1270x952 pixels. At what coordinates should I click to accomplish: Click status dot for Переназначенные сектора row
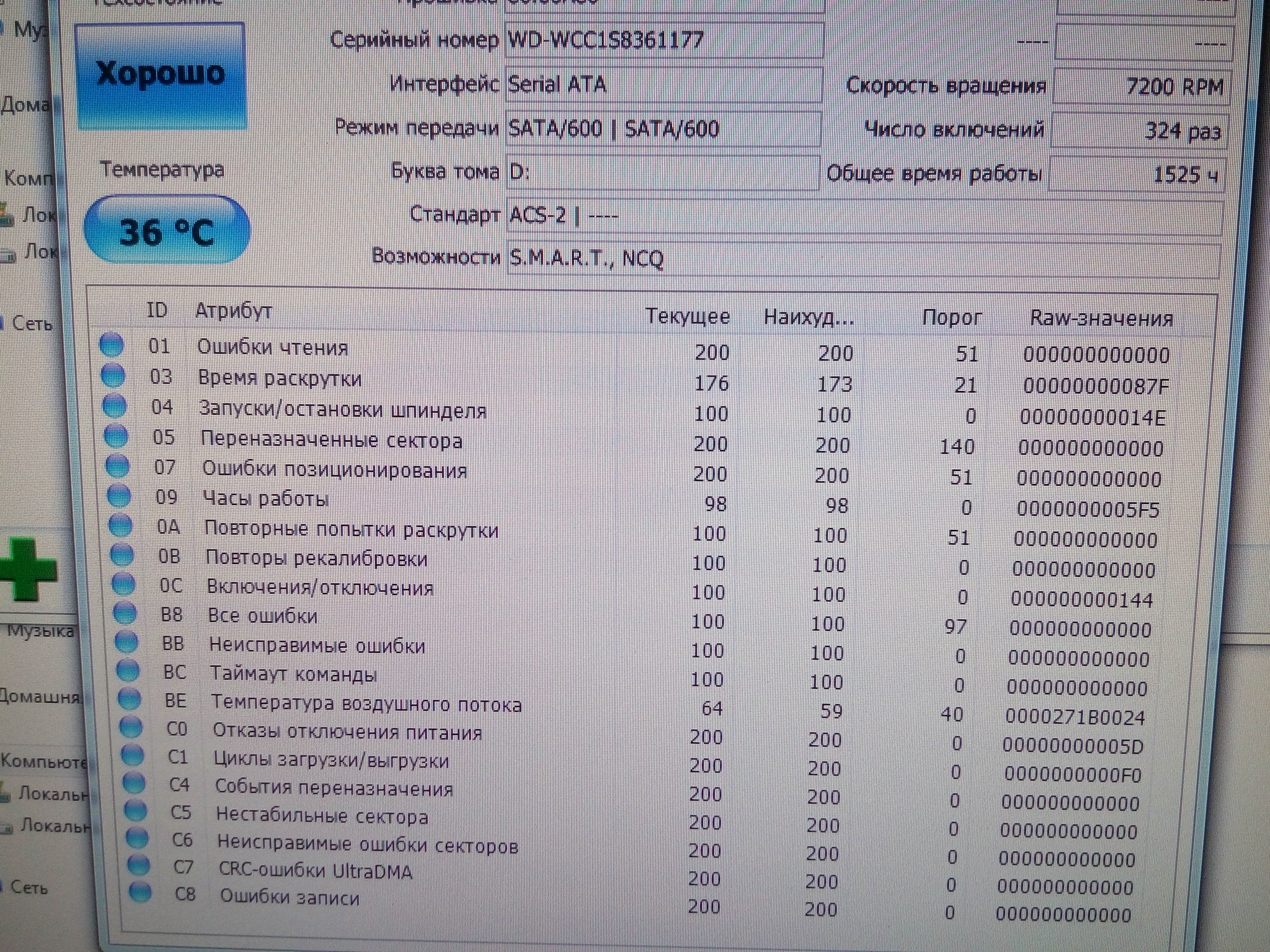tap(116, 436)
